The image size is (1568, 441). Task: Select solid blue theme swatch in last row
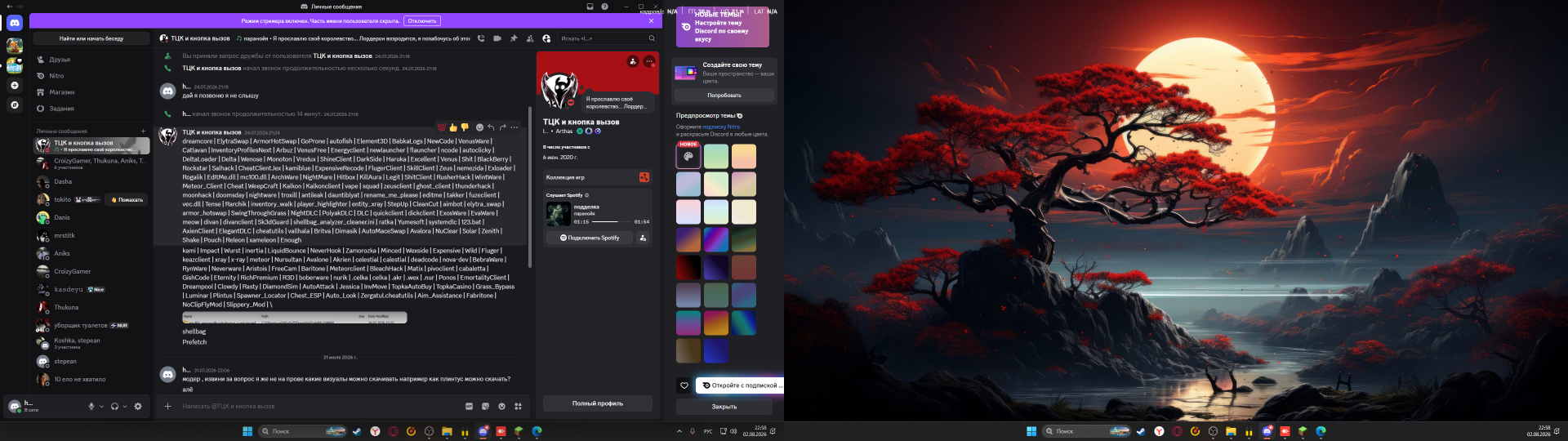tap(716, 350)
